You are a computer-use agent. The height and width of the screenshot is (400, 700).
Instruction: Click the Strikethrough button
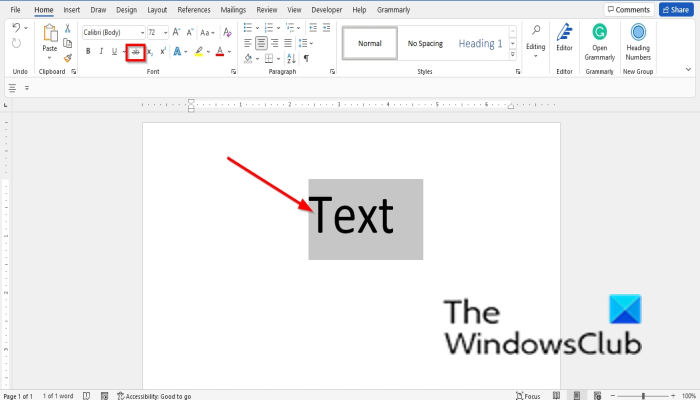click(135, 52)
